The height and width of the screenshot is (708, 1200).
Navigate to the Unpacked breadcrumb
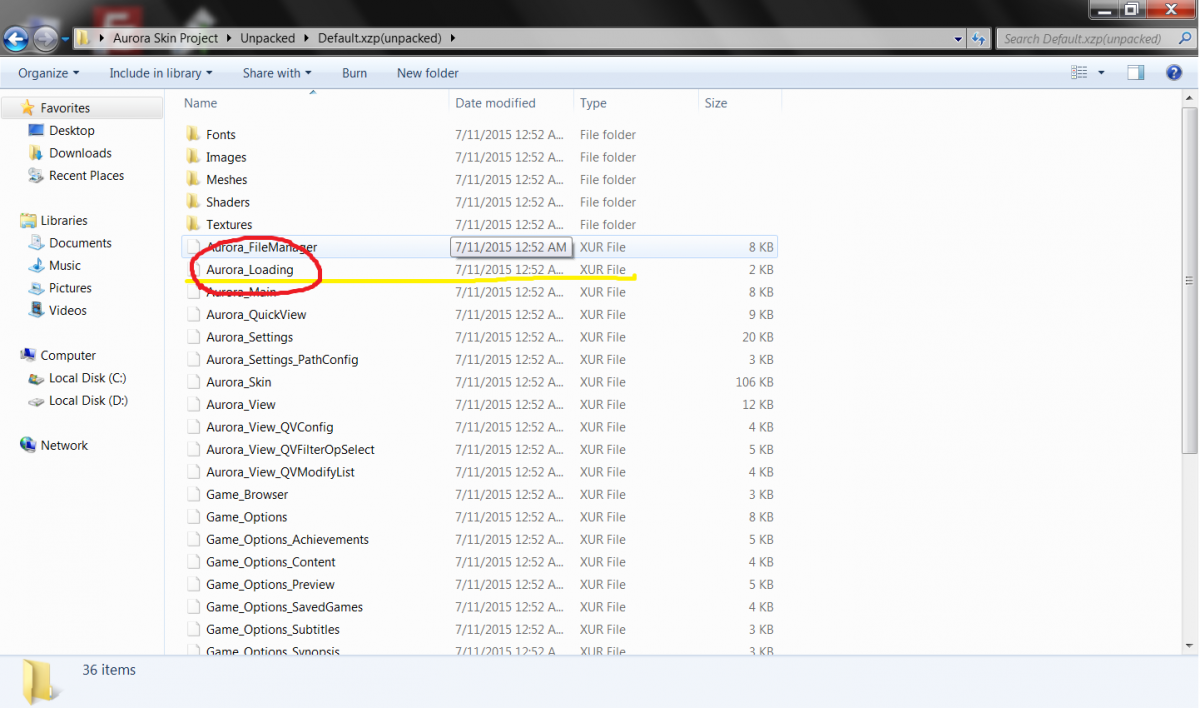pyautogui.click(x=267, y=39)
